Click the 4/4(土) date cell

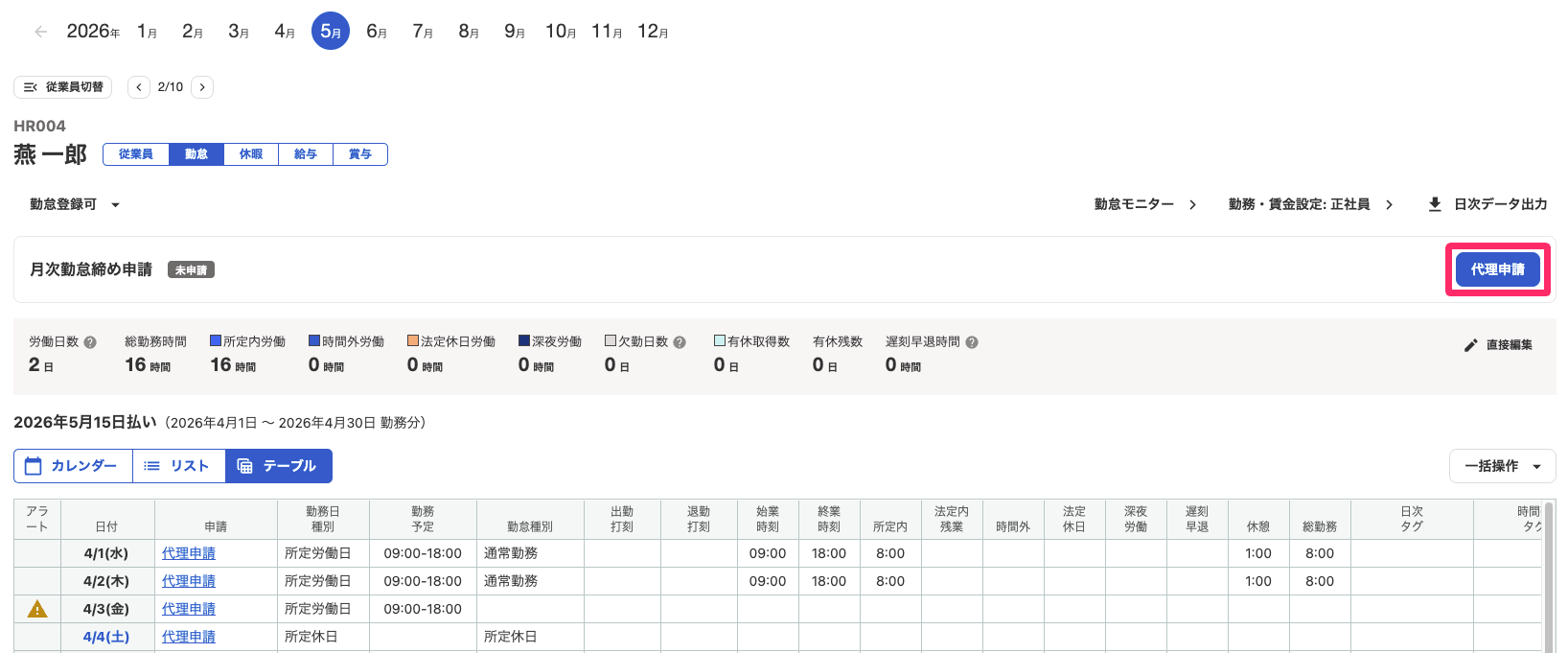pos(106,637)
